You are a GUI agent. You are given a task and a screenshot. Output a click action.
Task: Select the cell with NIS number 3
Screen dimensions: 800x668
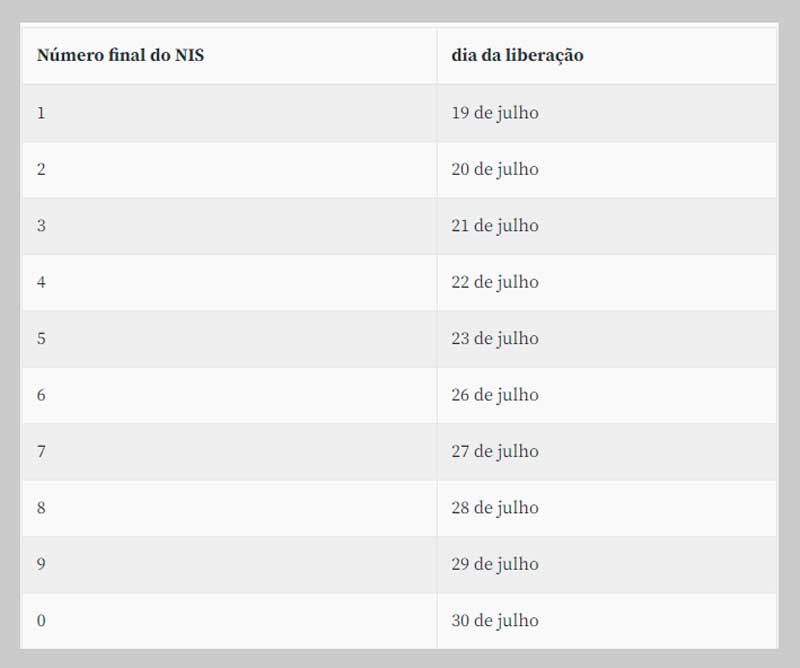(x=41, y=226)
